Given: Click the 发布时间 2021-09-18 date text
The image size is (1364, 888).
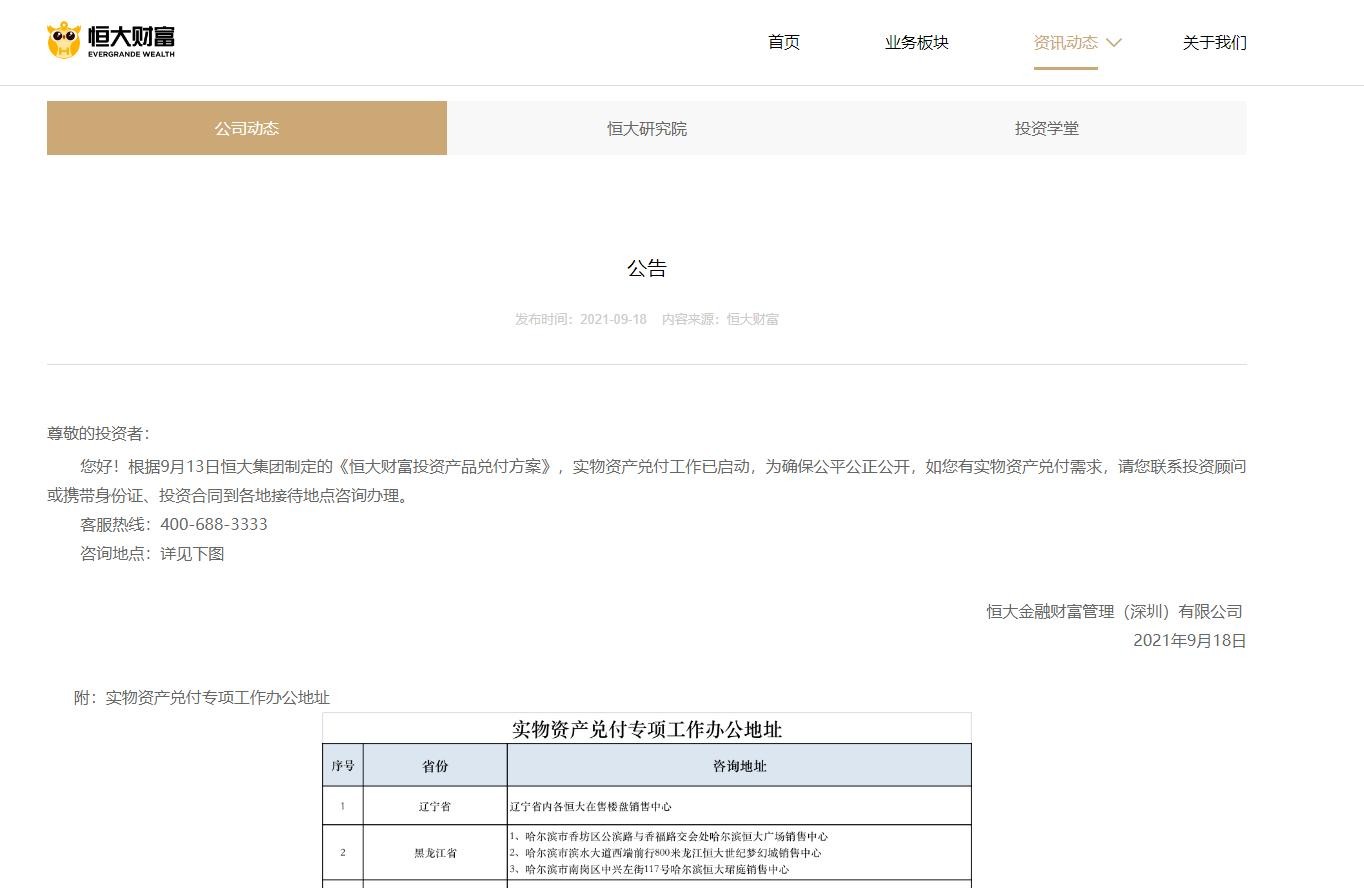Looking at the screenshot, I should (x=581, y=319).
